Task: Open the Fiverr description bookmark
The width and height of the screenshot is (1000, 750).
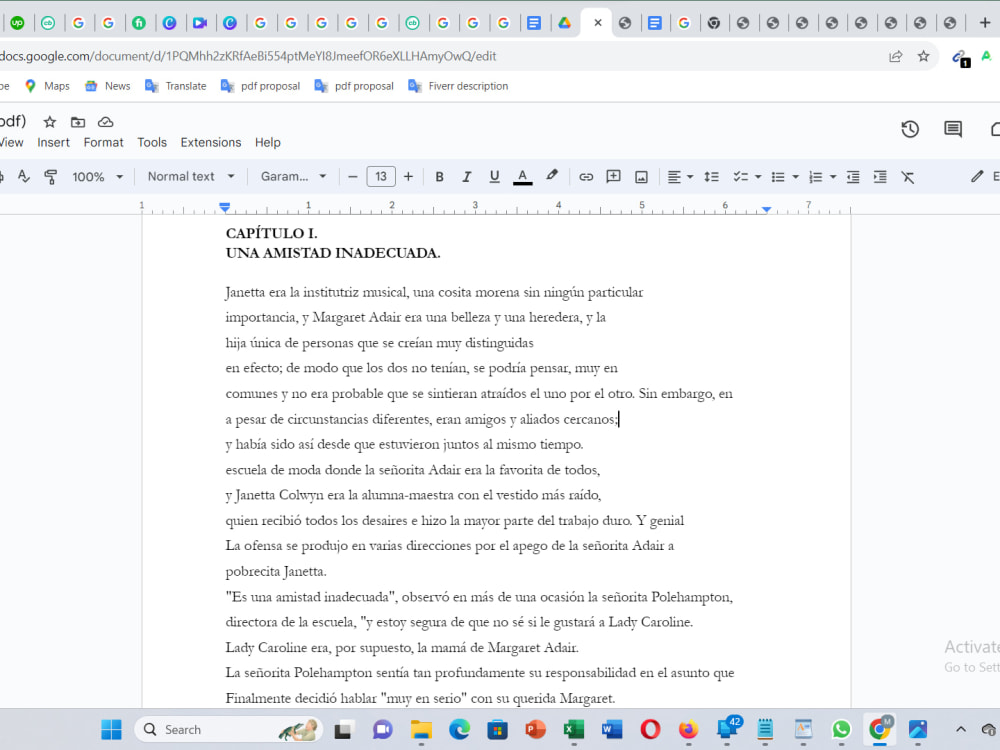Action: tap(458, 86)
